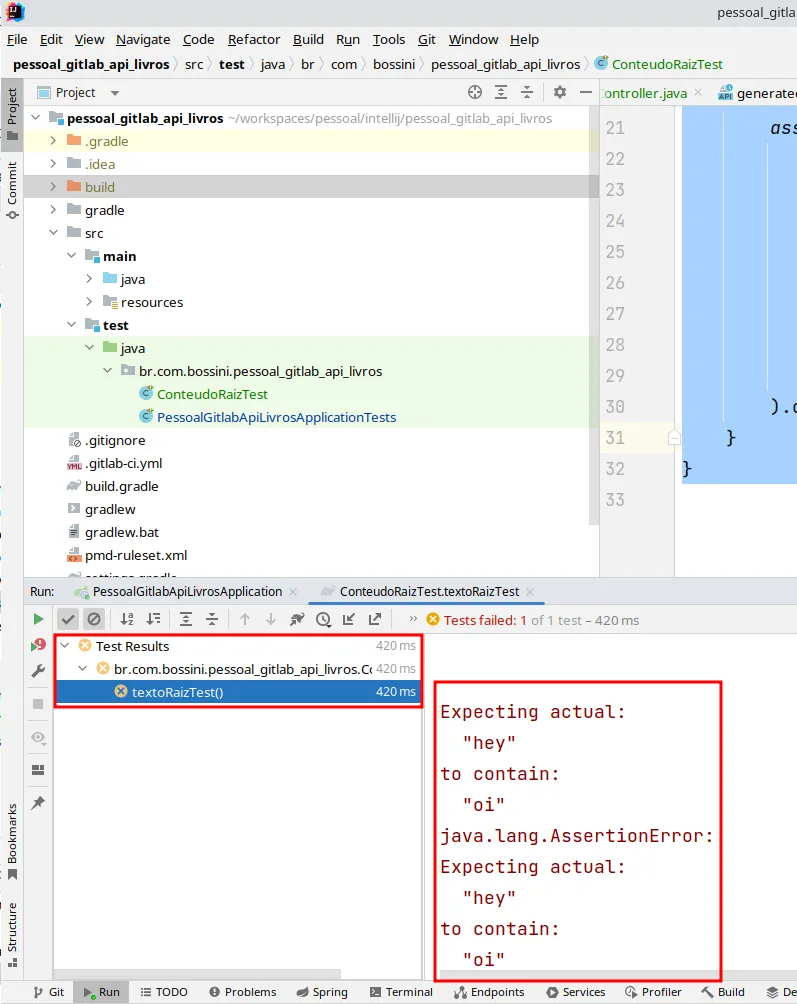797x1004 pixels.
Task: Rerun tests with green play button
Action: (x=38, y=619)
